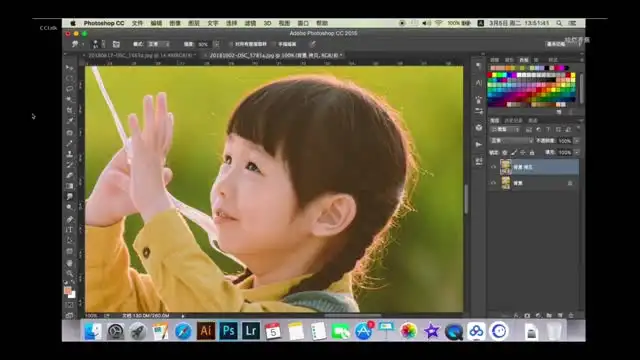Toggle lock position
This screenshot has height=360, width=640.
523,152
